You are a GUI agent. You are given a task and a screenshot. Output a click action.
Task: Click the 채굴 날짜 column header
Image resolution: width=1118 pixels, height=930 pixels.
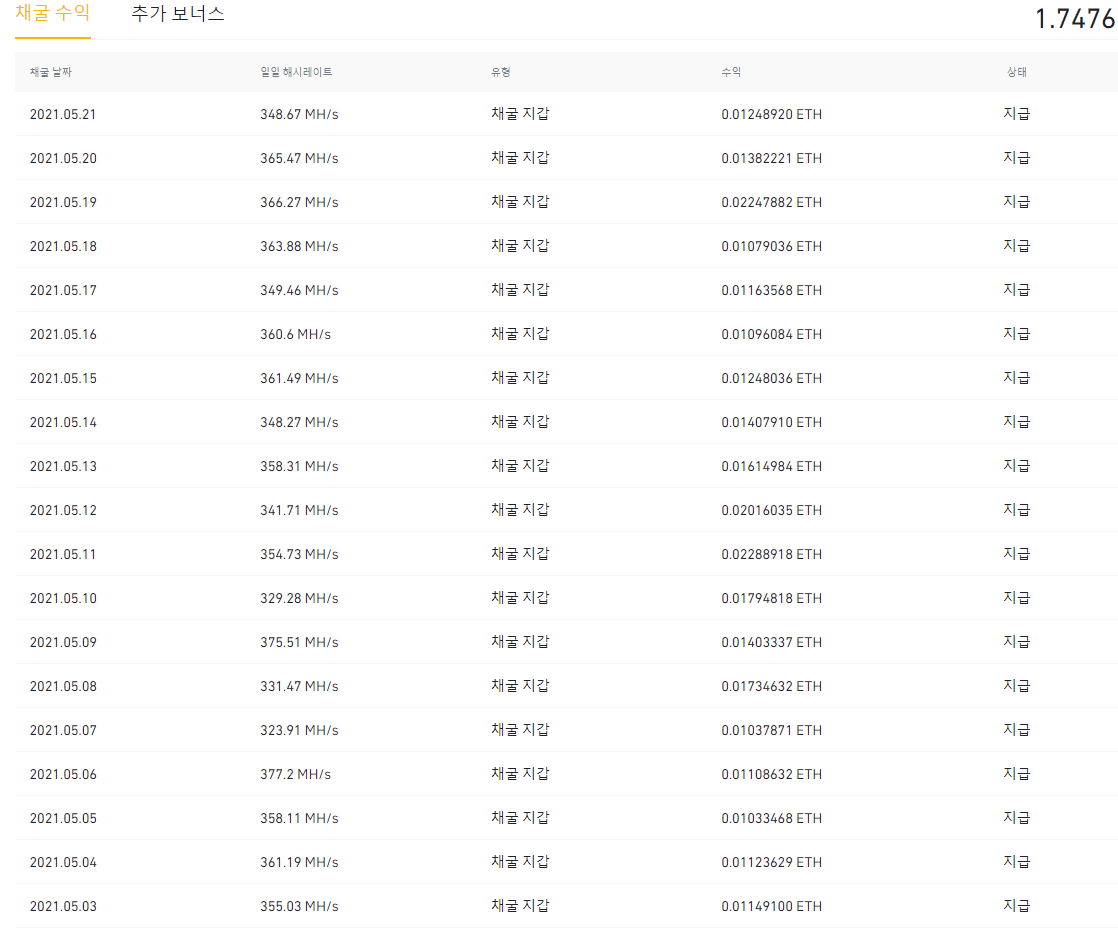[x=51, y=72]
